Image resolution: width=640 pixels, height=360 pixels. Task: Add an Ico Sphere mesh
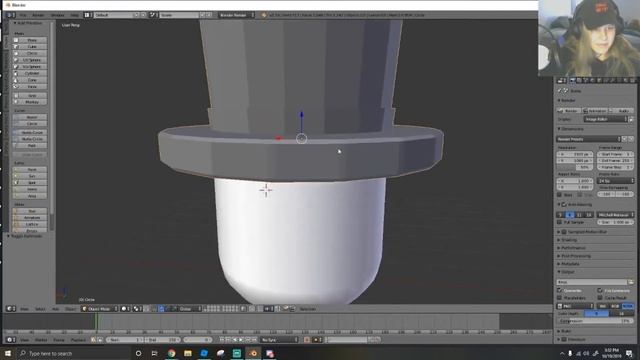click(29, 67)
